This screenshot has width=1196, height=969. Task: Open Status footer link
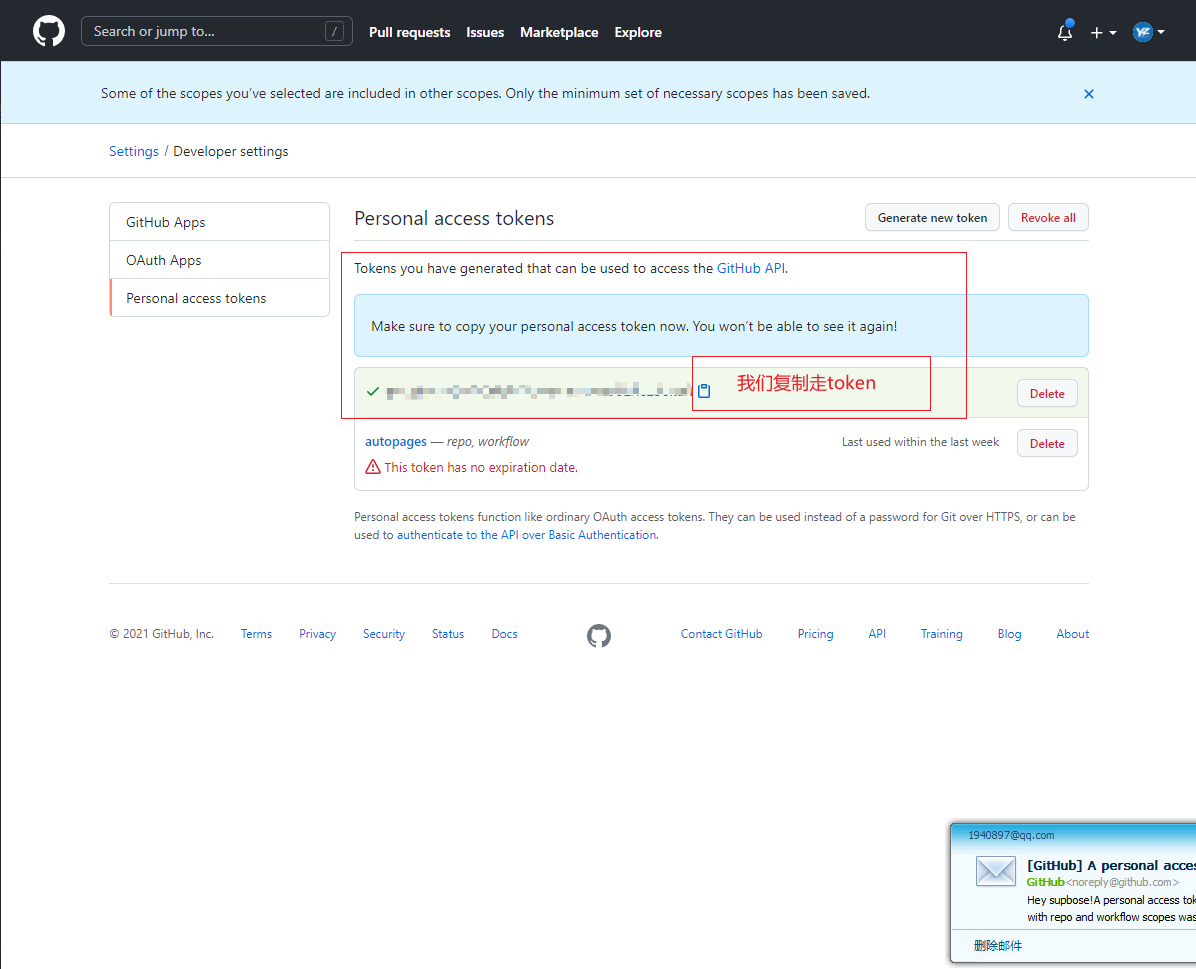448,634
